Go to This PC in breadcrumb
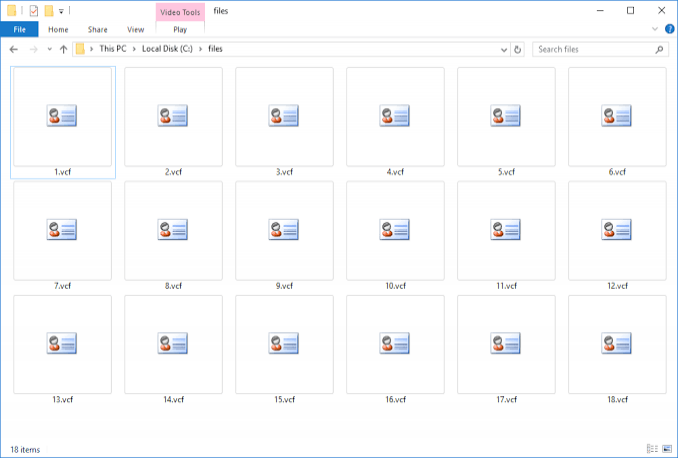Viewport: 678px width, 458px height. point(113,49)
